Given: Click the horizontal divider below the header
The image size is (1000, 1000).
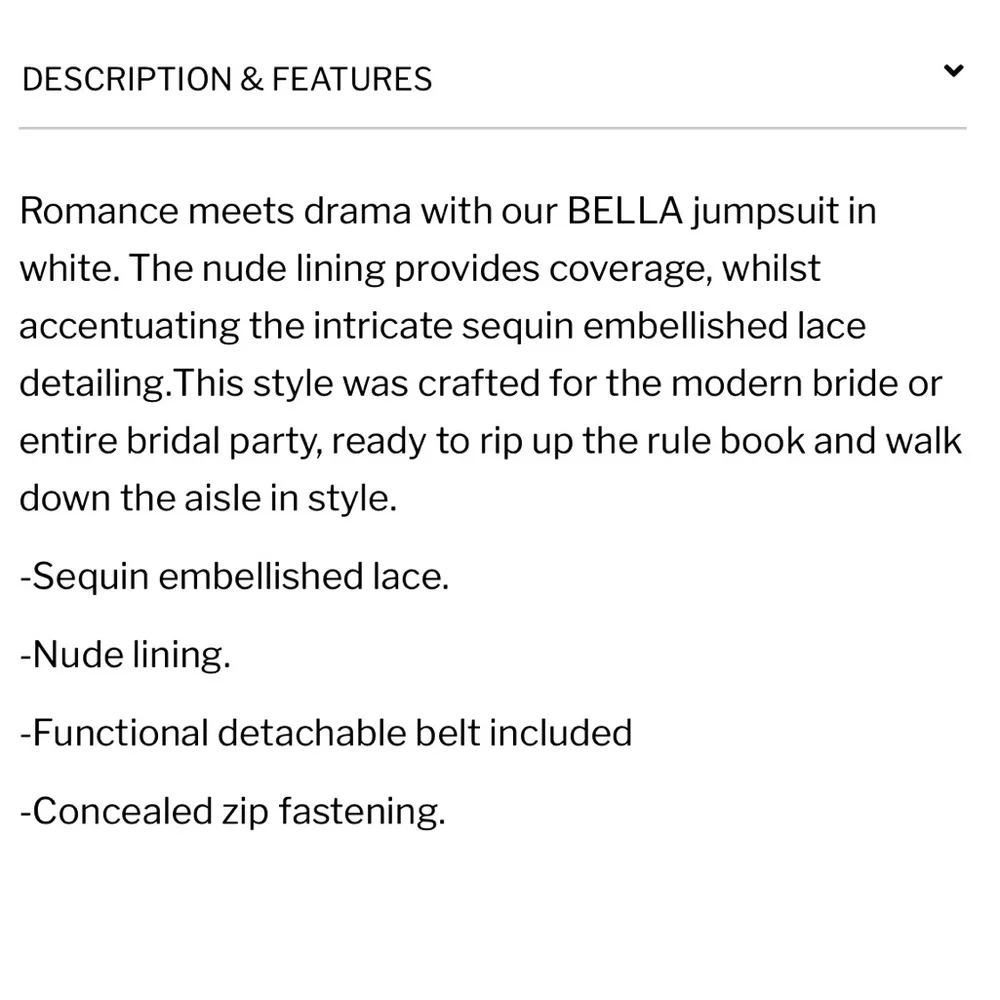Looking at the screenshot, I should pyautogui.click(x=492, y=128).
